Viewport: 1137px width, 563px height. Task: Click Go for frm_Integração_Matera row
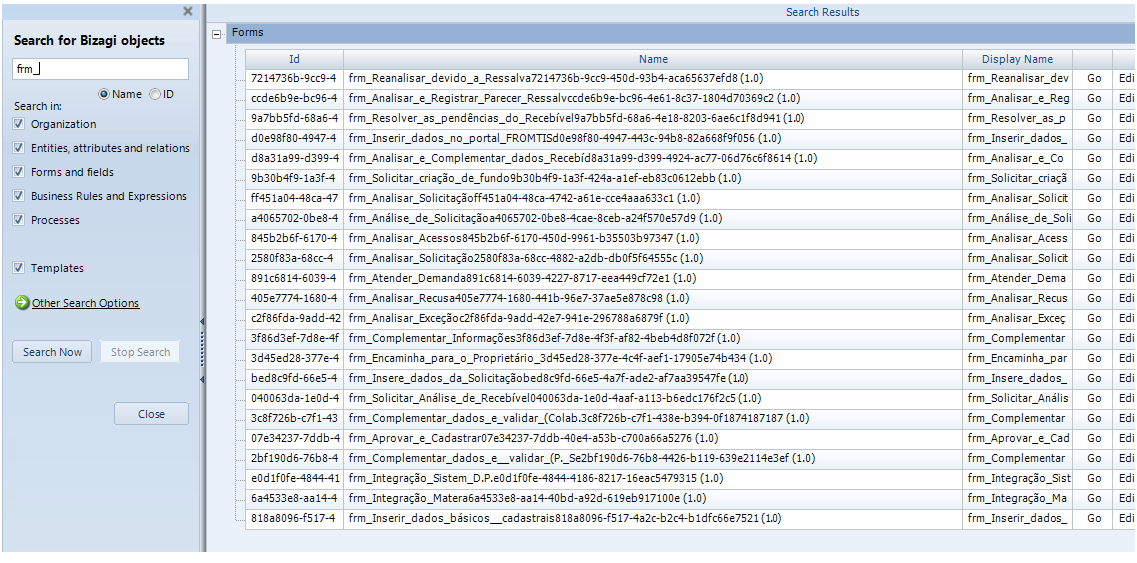(1093, 498)
